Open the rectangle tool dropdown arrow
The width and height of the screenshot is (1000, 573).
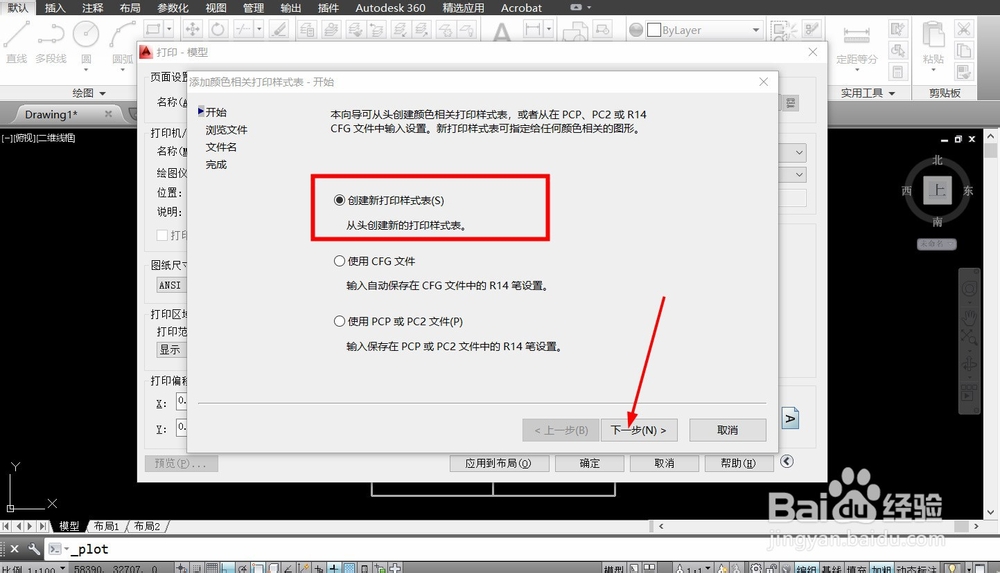tap(169, 29)
